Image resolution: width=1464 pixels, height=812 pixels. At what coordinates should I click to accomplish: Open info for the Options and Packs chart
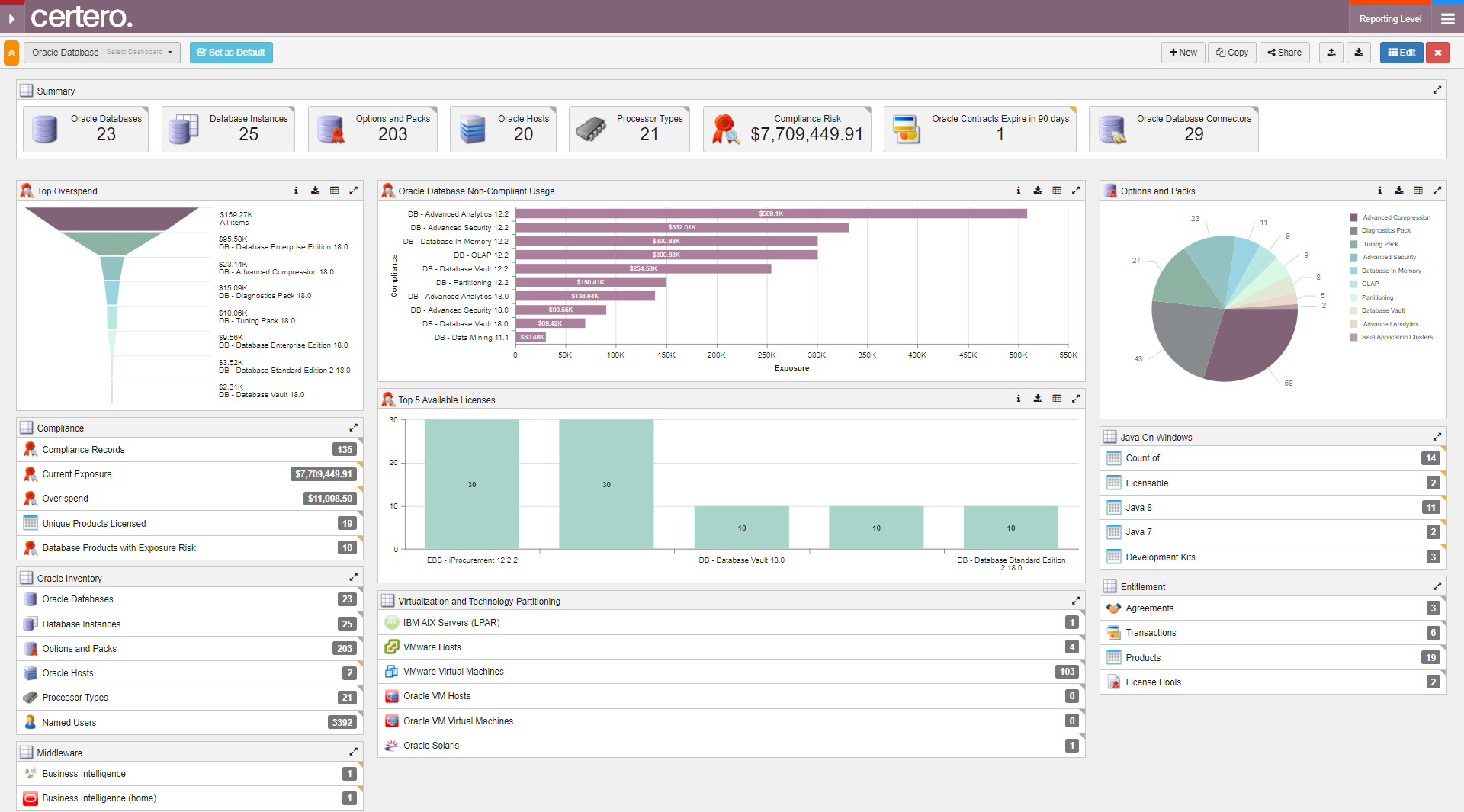coord(1379,191)
